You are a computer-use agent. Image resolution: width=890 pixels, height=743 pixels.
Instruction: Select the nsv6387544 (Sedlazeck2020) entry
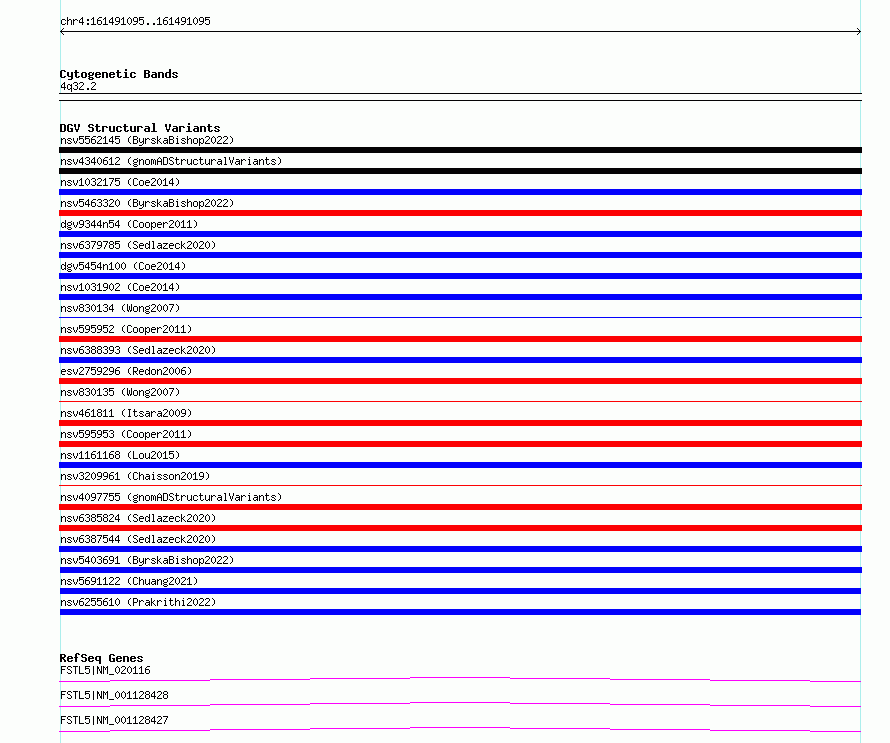pyautogui.click(x=138, y=539)
